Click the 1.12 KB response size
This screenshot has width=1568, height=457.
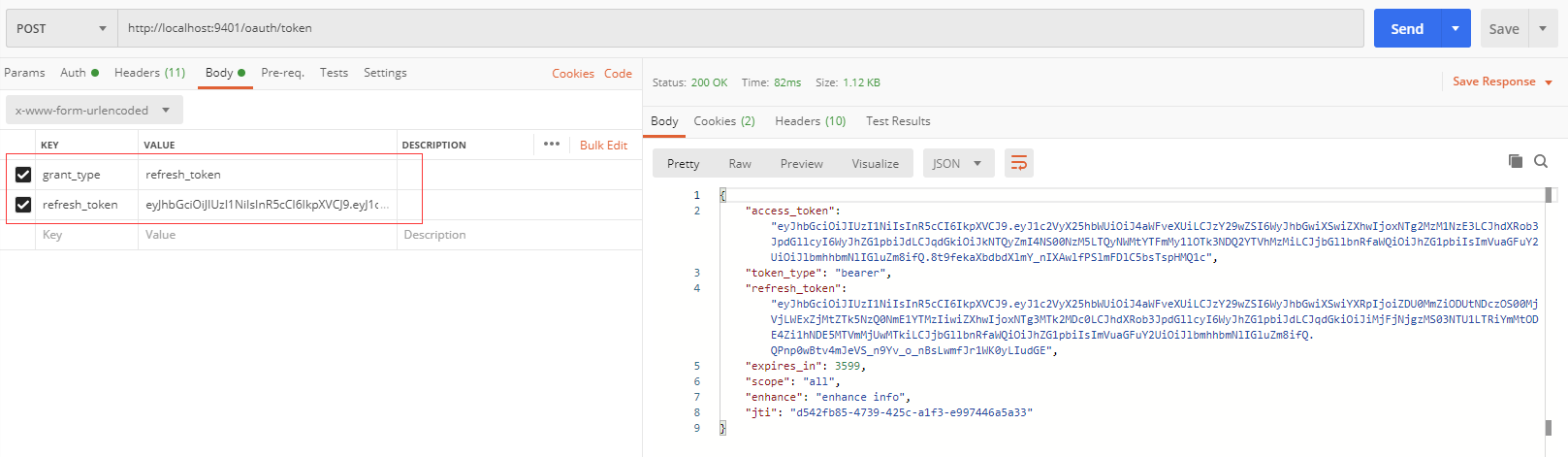tap(861, 82)
